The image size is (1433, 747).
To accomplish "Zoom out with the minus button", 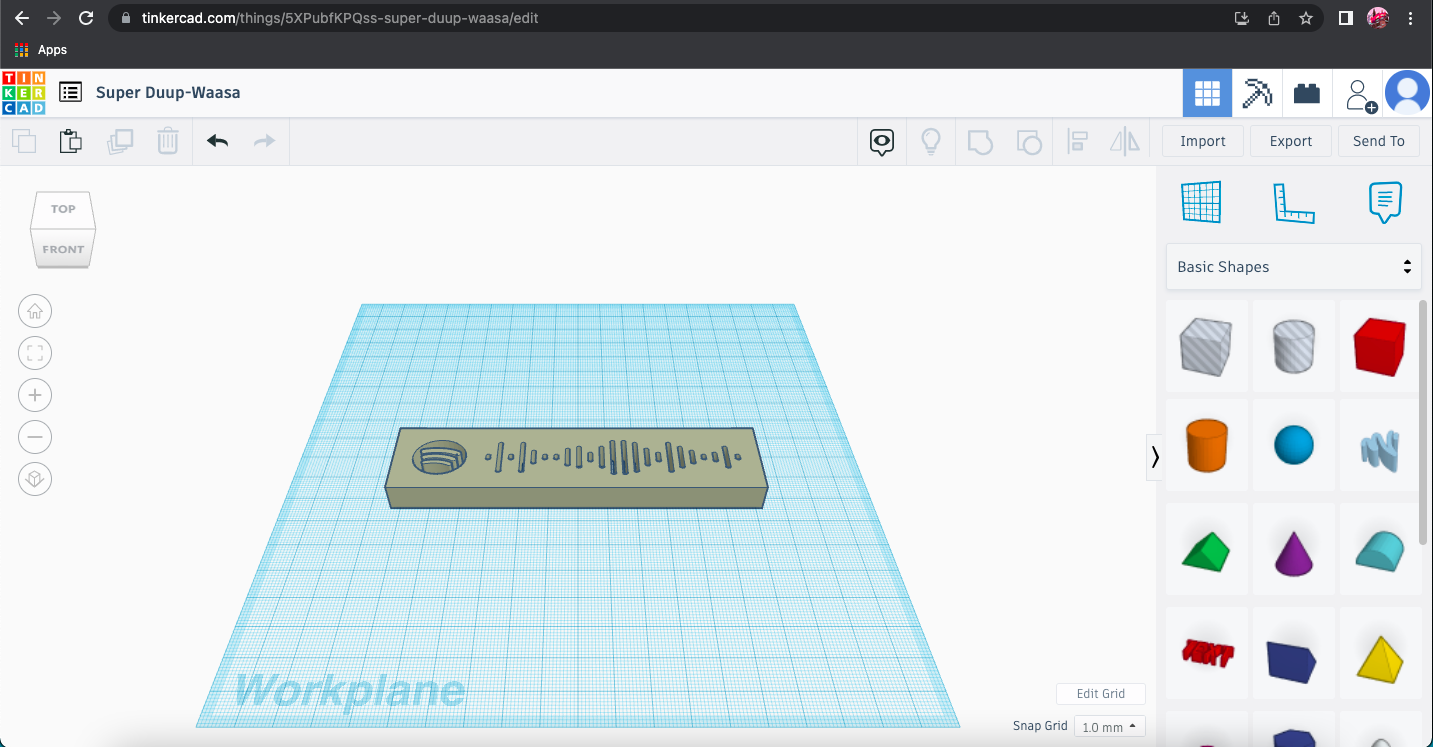I will pyautogui.click(x=35, y=437).
